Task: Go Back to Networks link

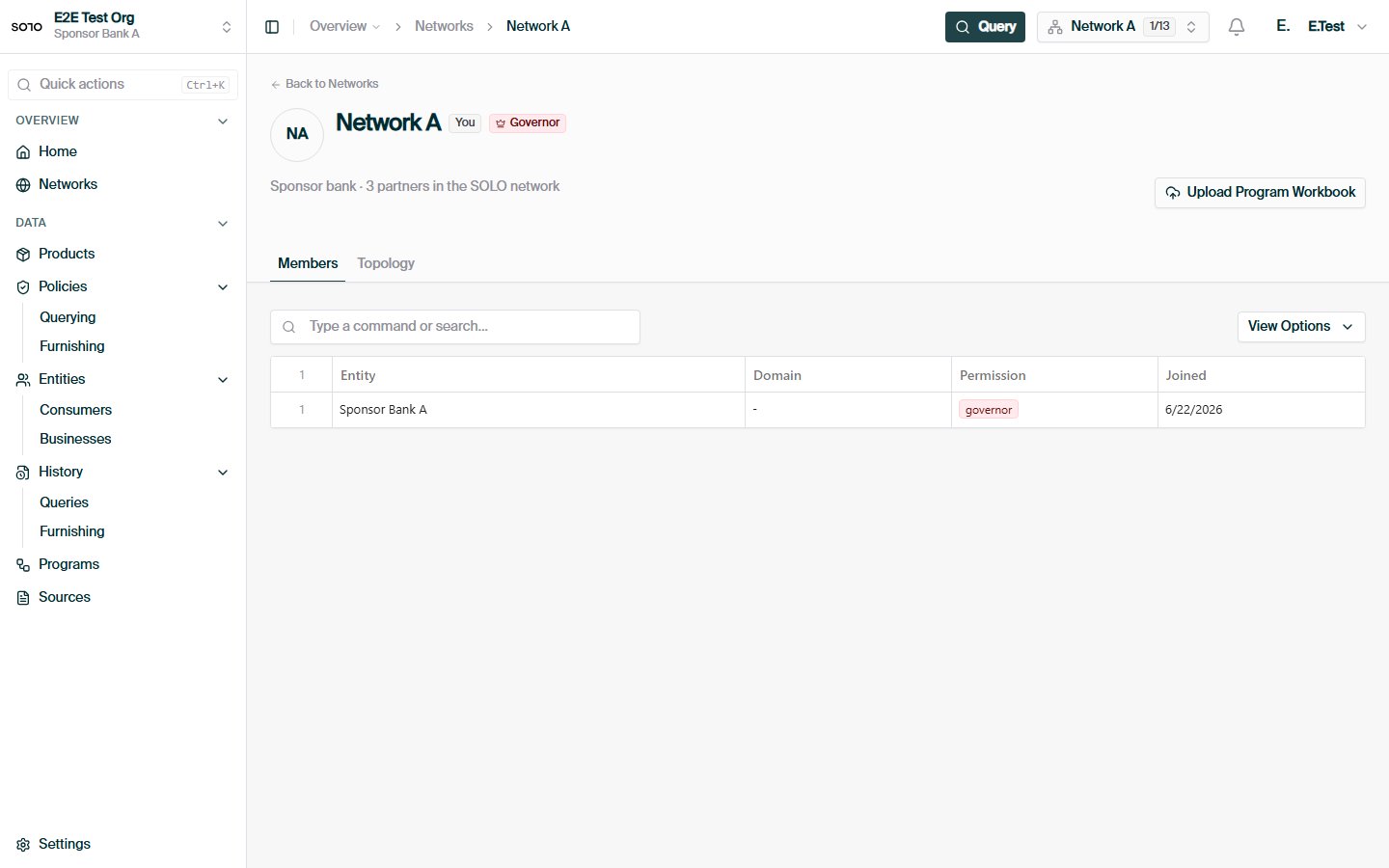Action: click(324, 84)
